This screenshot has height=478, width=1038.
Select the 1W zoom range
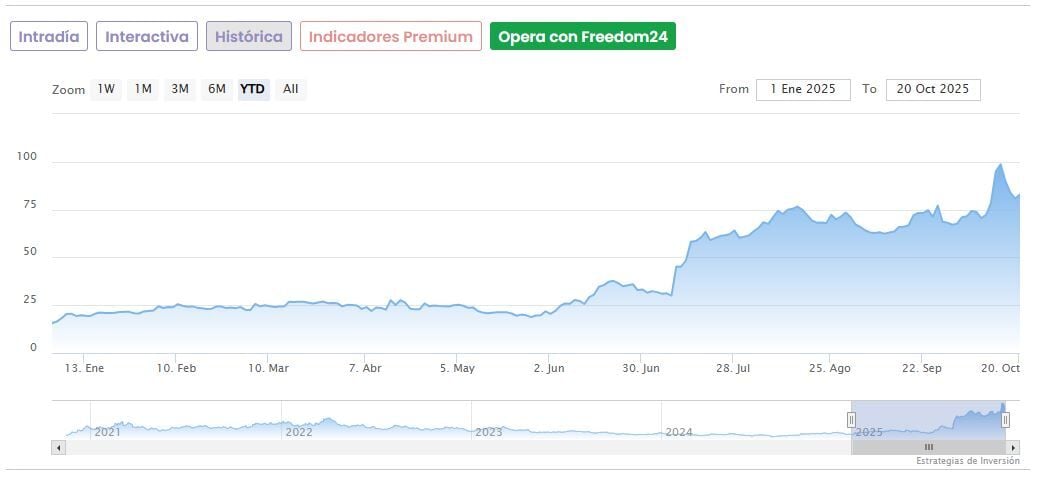click(x=106, y=89)
